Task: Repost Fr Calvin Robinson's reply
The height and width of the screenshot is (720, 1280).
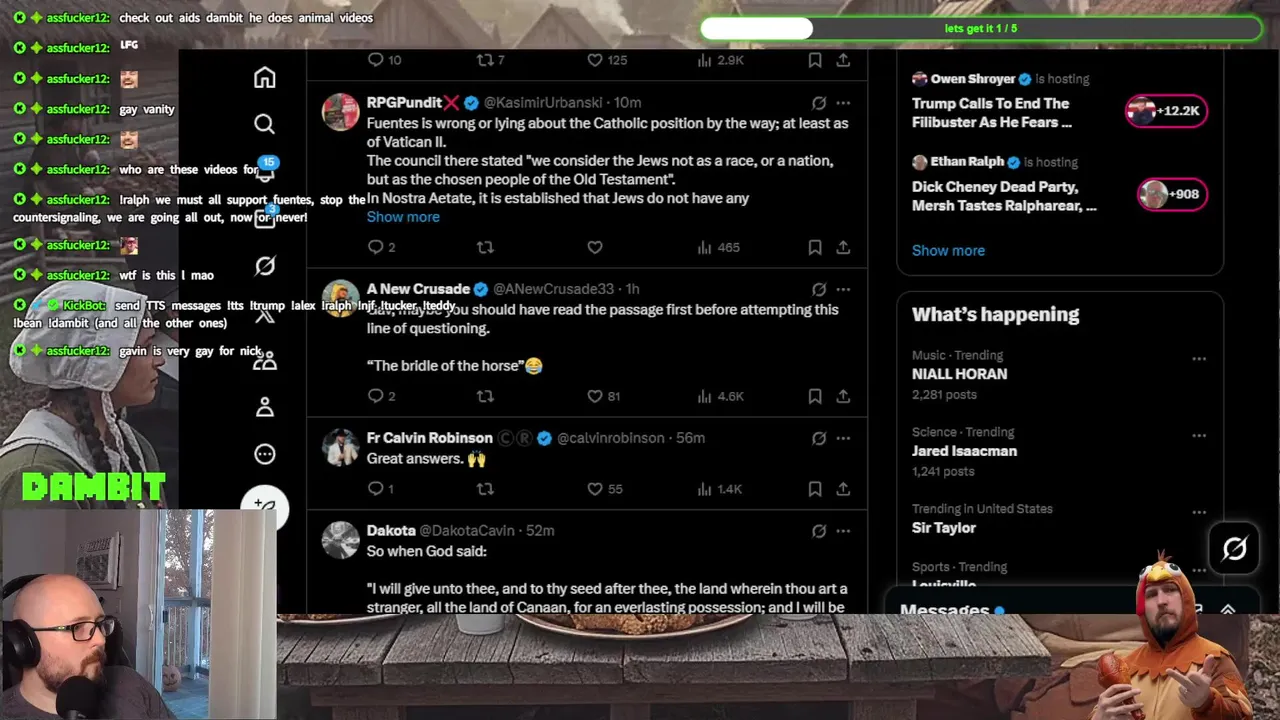Action: click(x=485, y=489)
